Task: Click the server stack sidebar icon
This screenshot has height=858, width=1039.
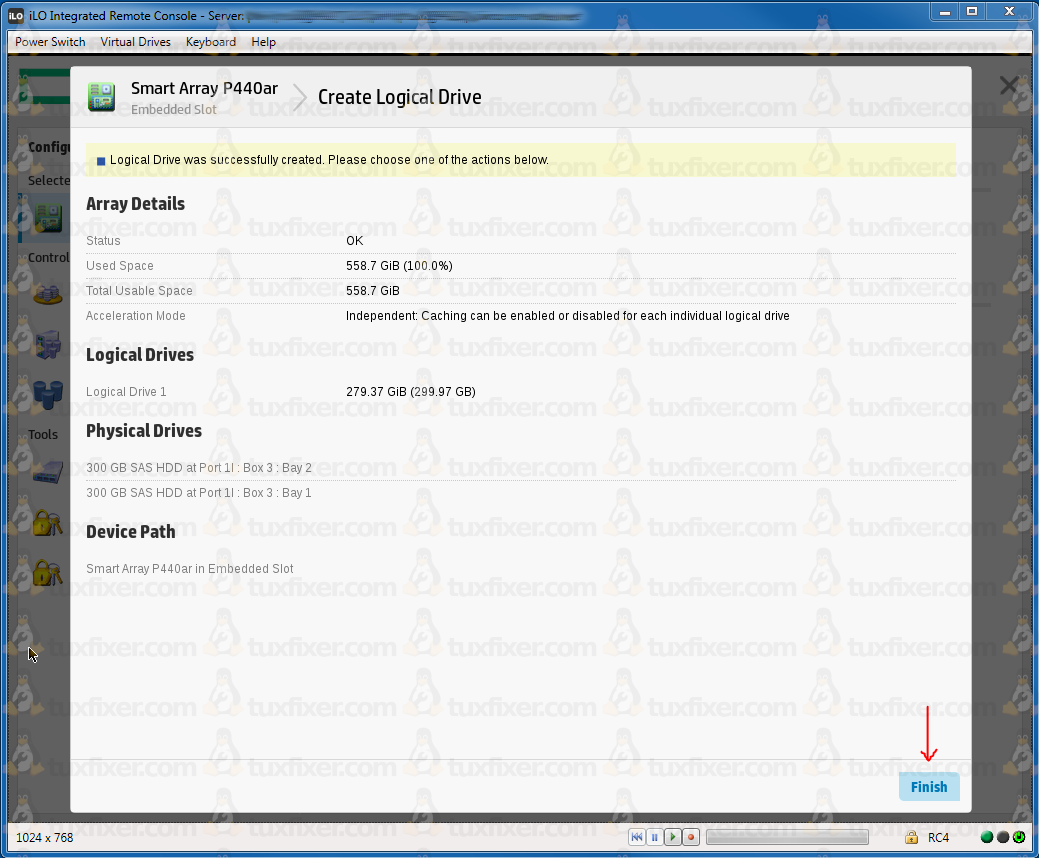Action: point(47,345)
